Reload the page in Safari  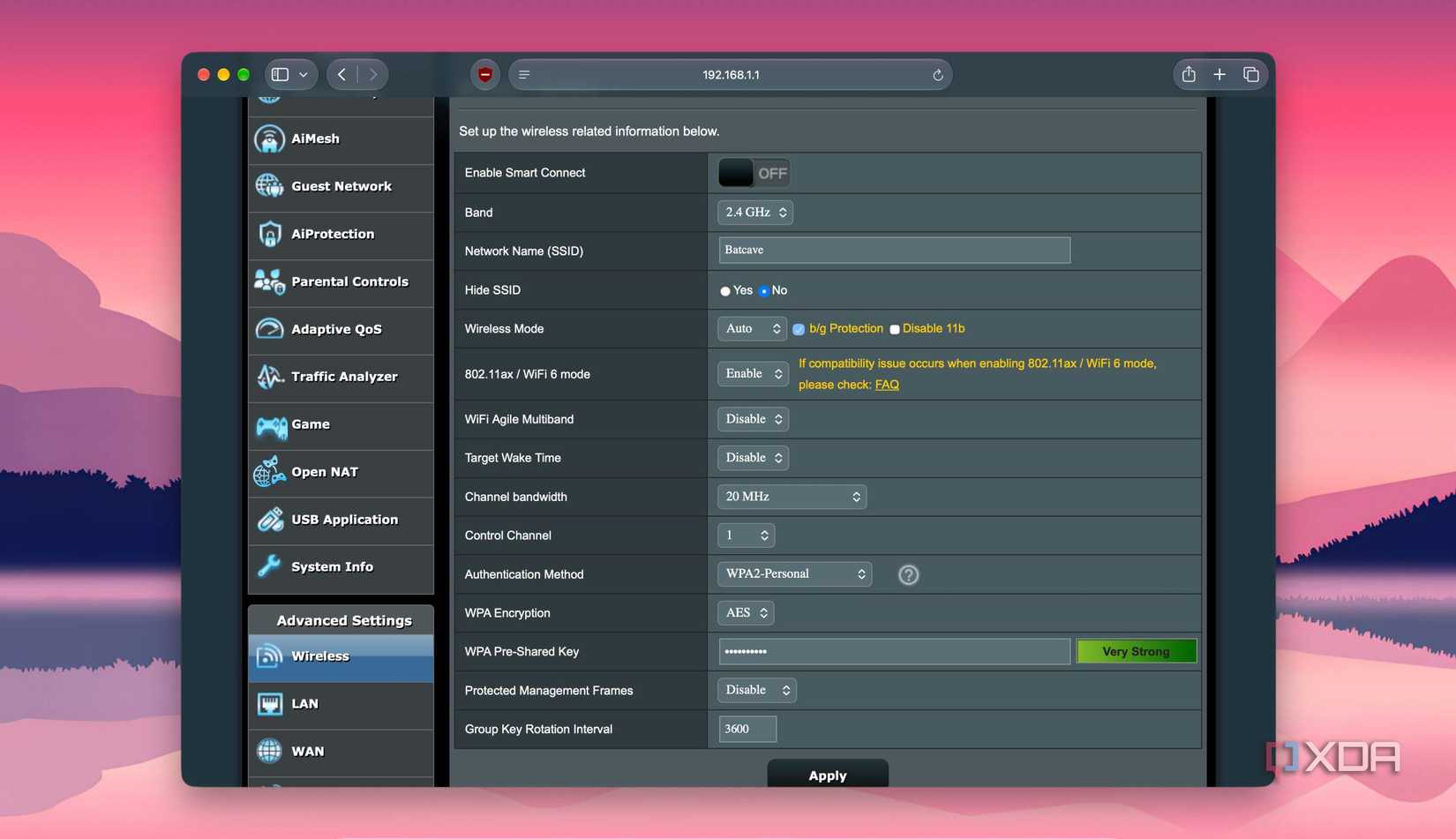pos(938,75)
